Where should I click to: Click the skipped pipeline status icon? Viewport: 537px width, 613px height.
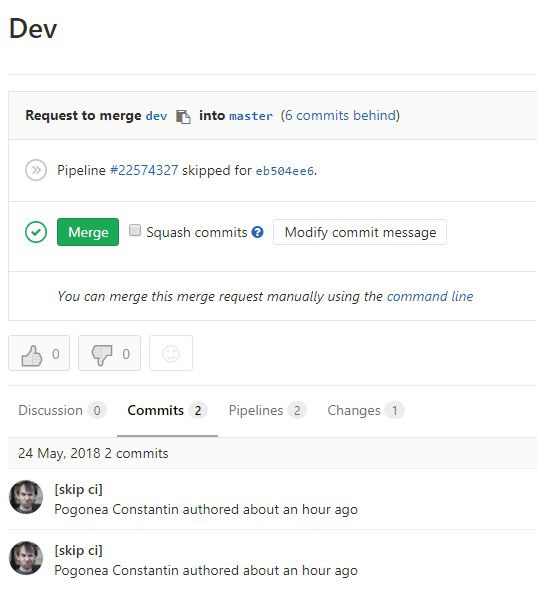[x=36, y=170]
